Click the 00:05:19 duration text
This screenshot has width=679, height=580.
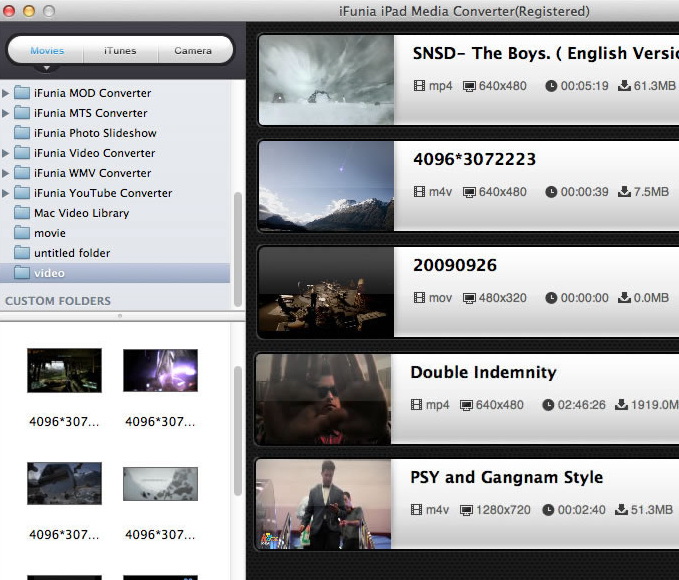pos(585,86)
